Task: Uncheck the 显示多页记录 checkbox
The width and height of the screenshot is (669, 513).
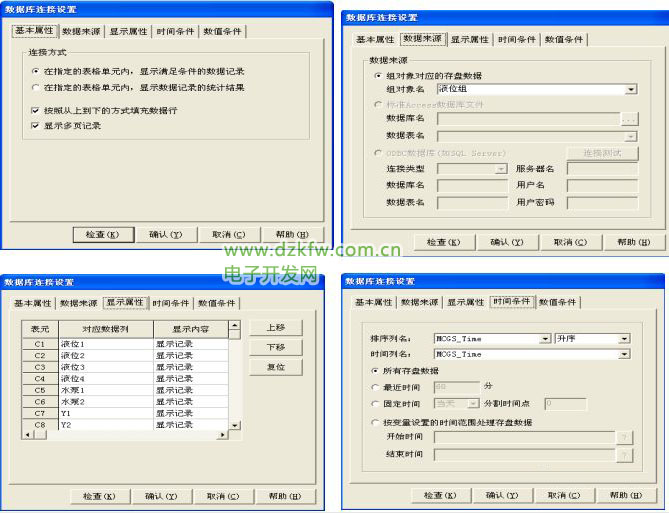Action: point(36,126)
